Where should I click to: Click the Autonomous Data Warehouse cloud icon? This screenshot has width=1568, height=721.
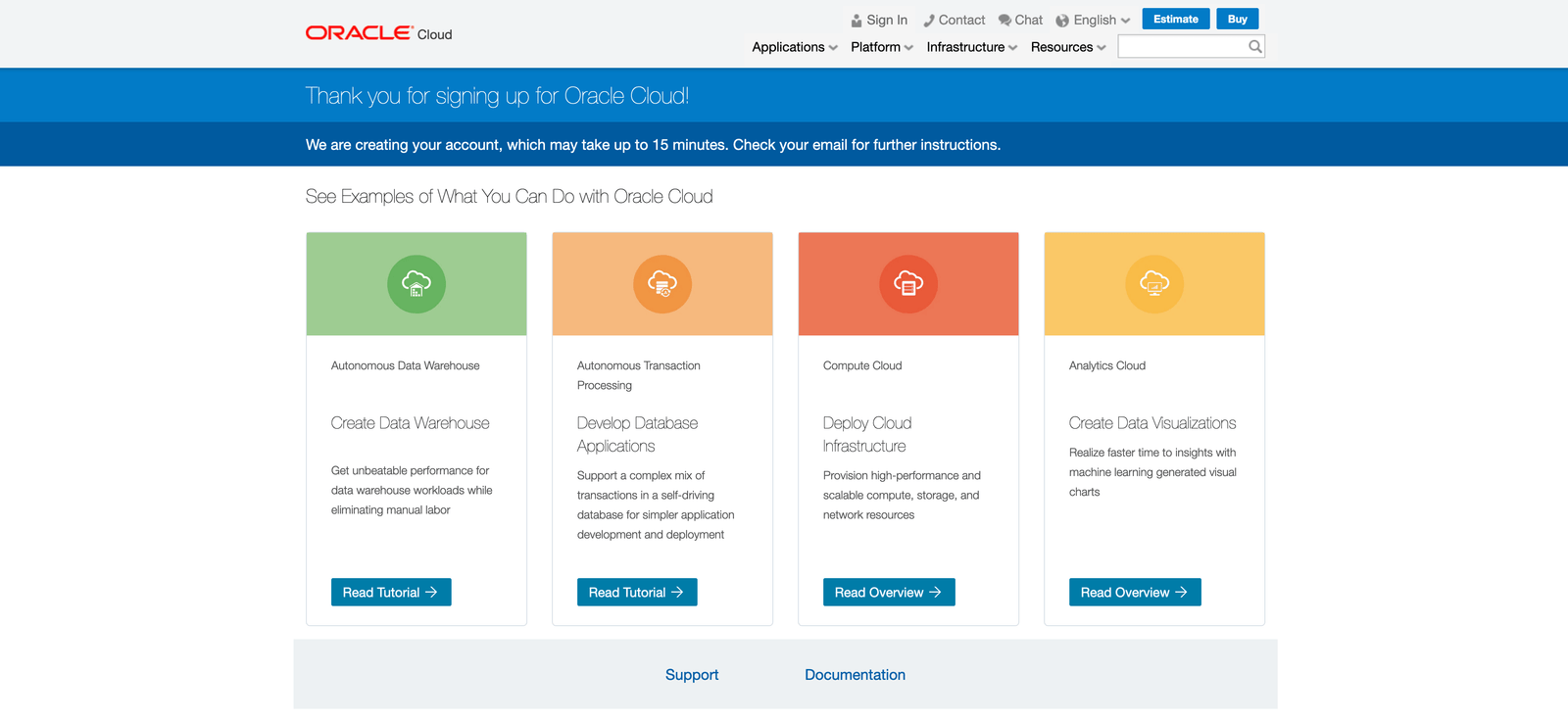[416, 284]
